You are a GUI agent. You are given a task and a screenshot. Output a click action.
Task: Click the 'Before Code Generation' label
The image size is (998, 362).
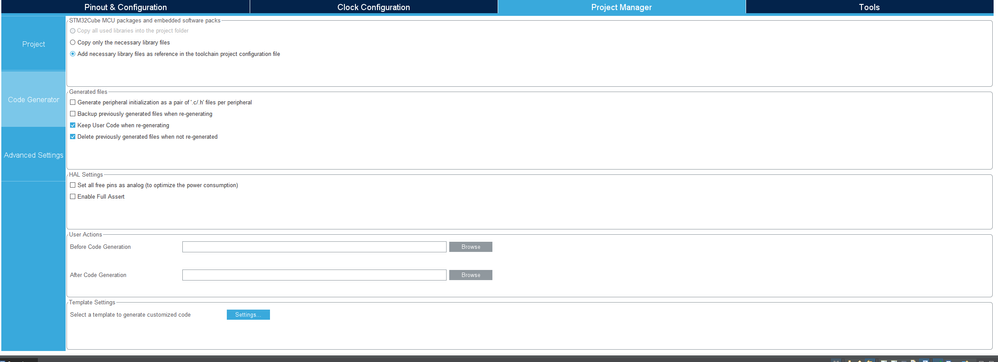[101, 247]
